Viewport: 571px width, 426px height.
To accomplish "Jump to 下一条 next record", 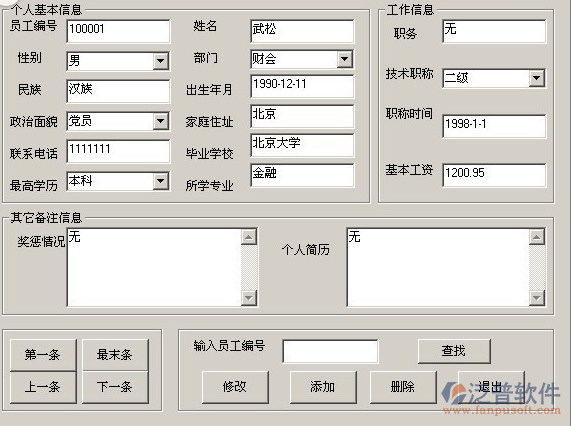I will [x=115, y=387].
